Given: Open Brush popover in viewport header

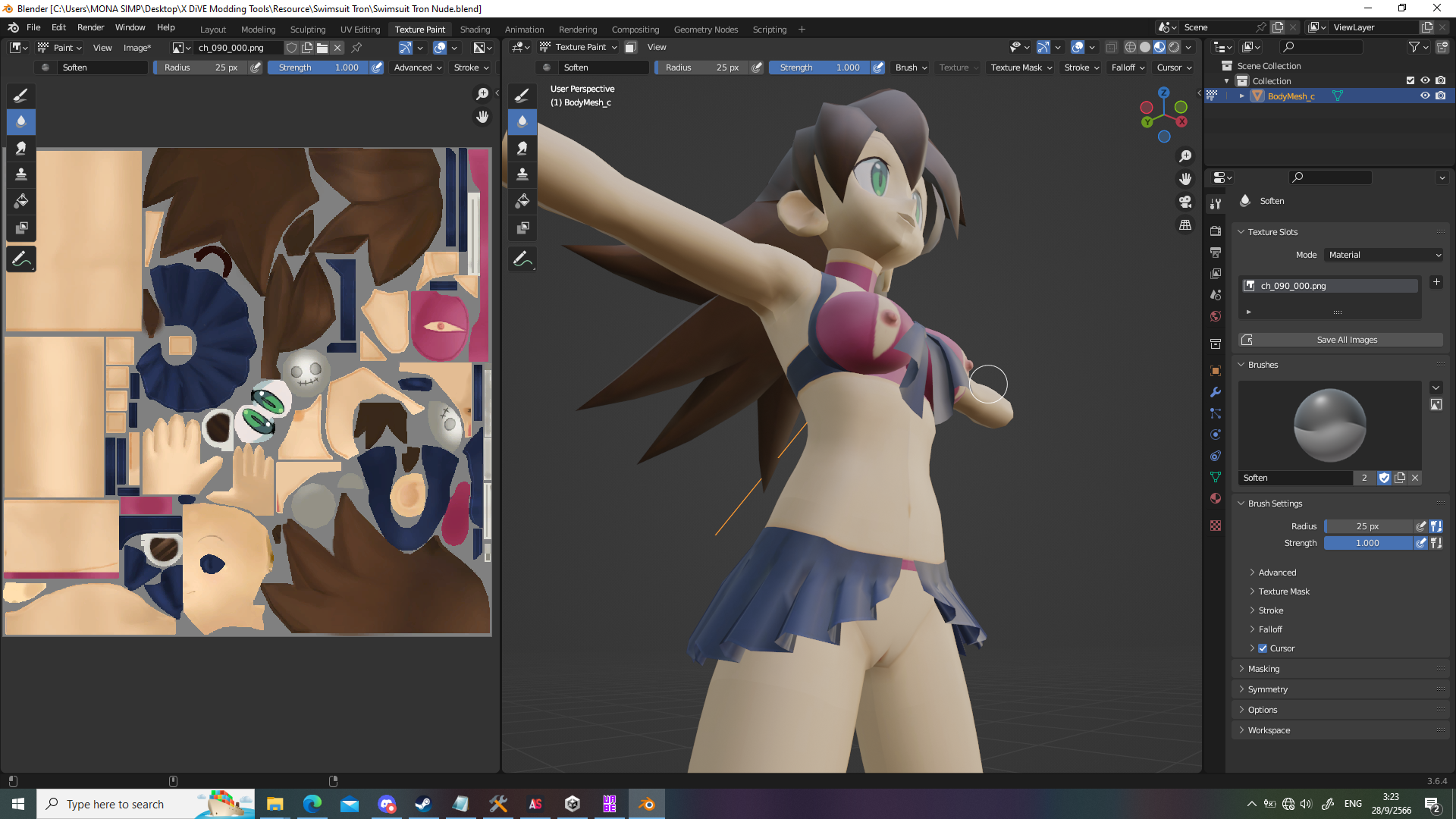Looking at the screenshot, I should pyautogui.click(x=911, y=67).
